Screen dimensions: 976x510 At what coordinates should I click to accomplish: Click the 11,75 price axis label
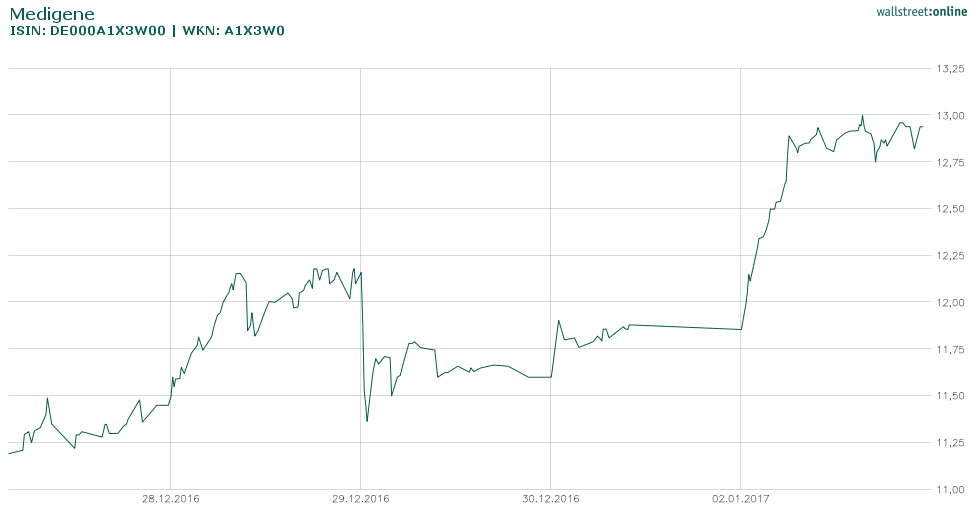pos(950,349)
